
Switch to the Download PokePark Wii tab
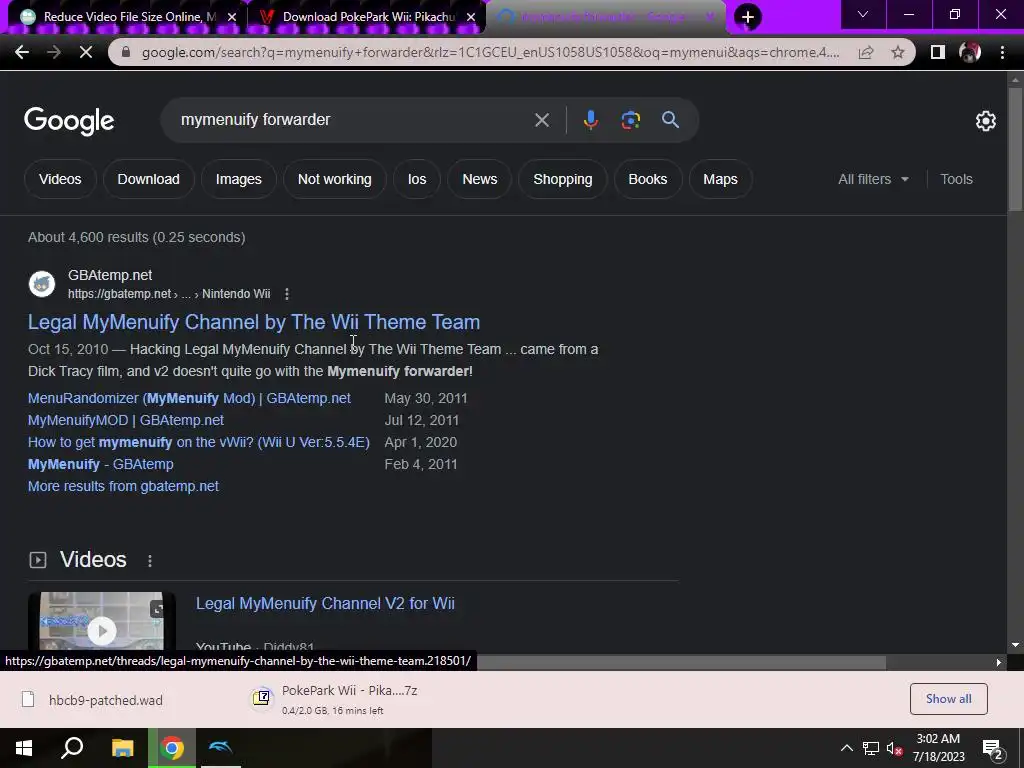click(x=368, y=17)
